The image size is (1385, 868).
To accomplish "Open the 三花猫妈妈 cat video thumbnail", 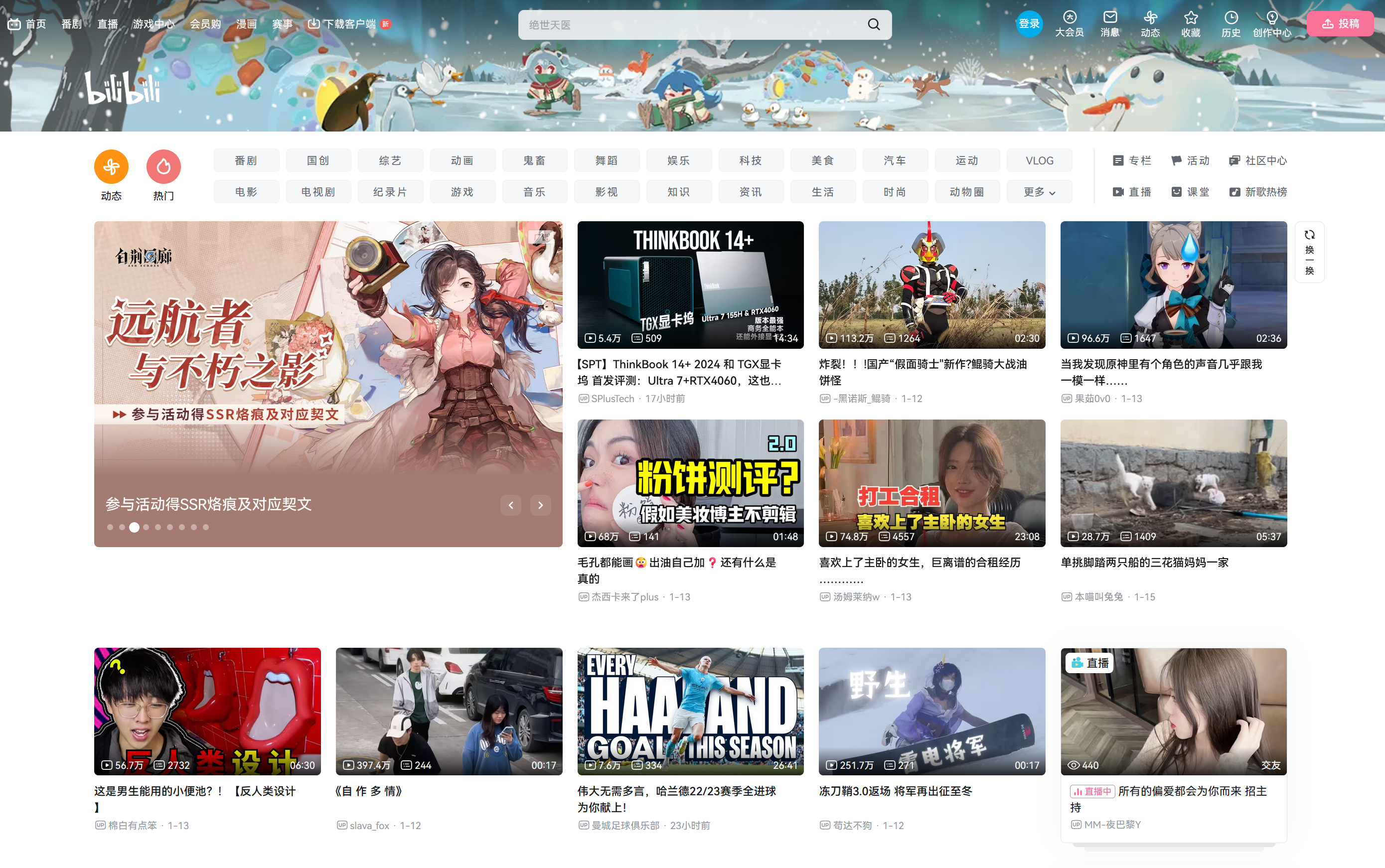I will pyautogui.click(x=1173, y=483).
